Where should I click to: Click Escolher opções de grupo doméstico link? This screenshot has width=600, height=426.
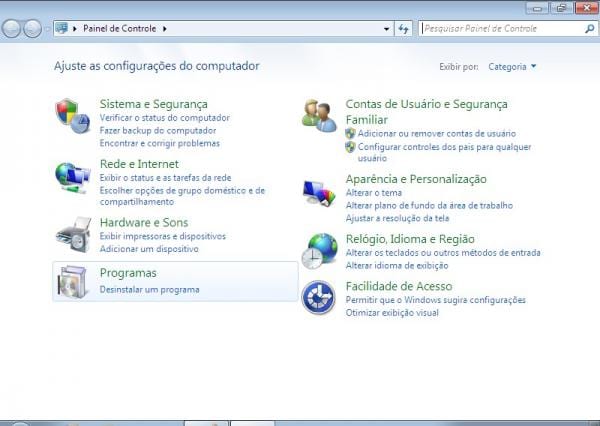(x=182, y=196)
